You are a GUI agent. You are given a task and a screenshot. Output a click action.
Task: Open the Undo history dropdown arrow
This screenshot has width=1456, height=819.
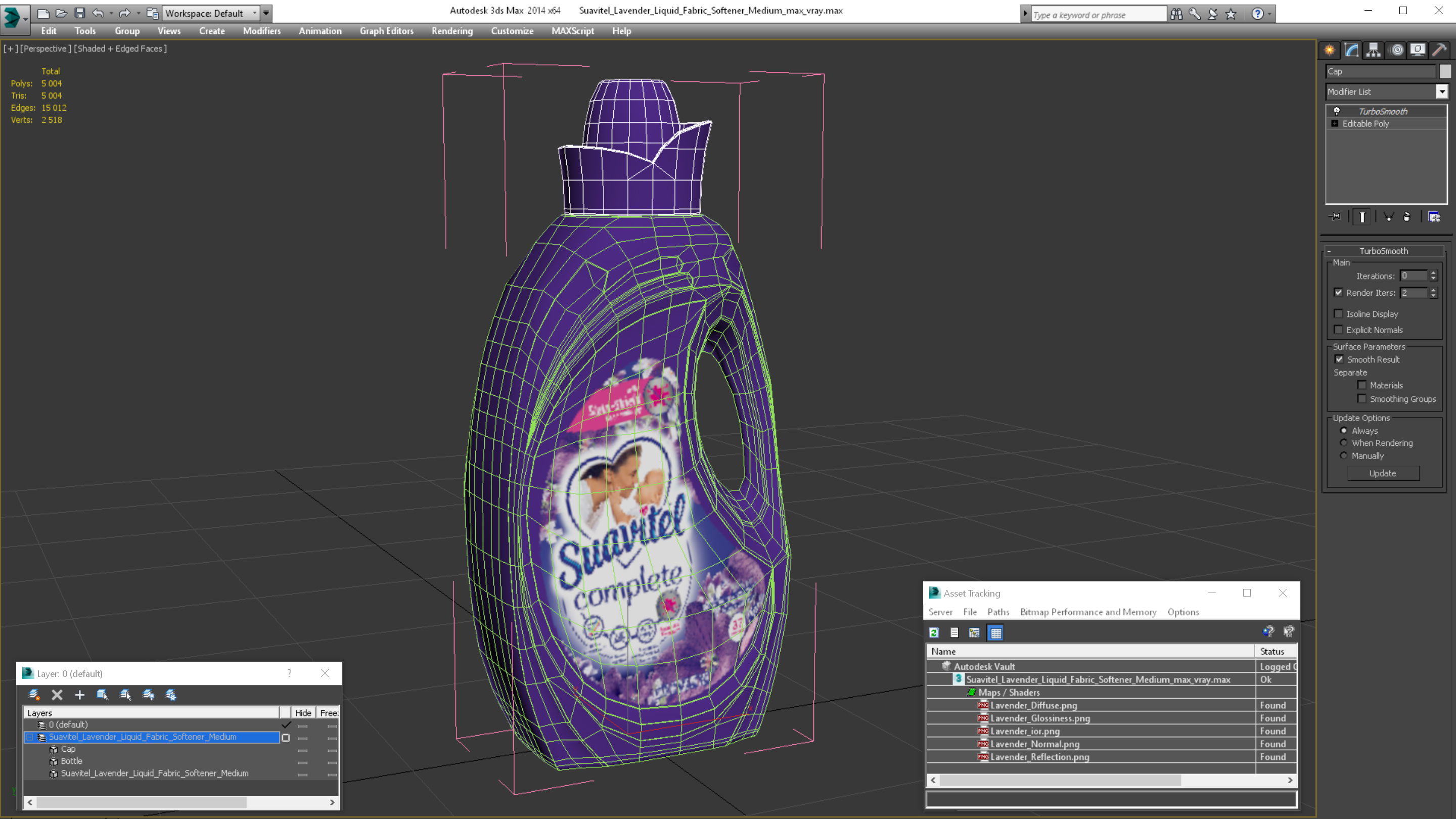click(111, 13)
